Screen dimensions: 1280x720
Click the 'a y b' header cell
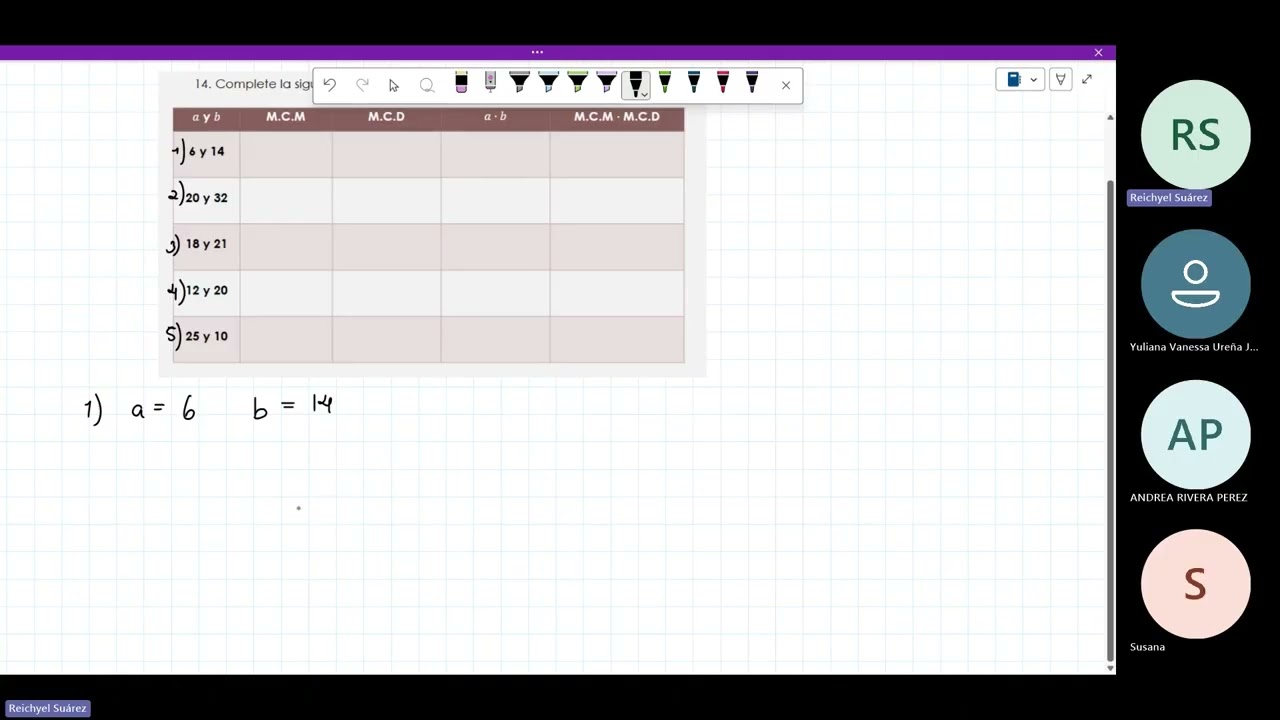pyautogui.click(x=206, y=117)
